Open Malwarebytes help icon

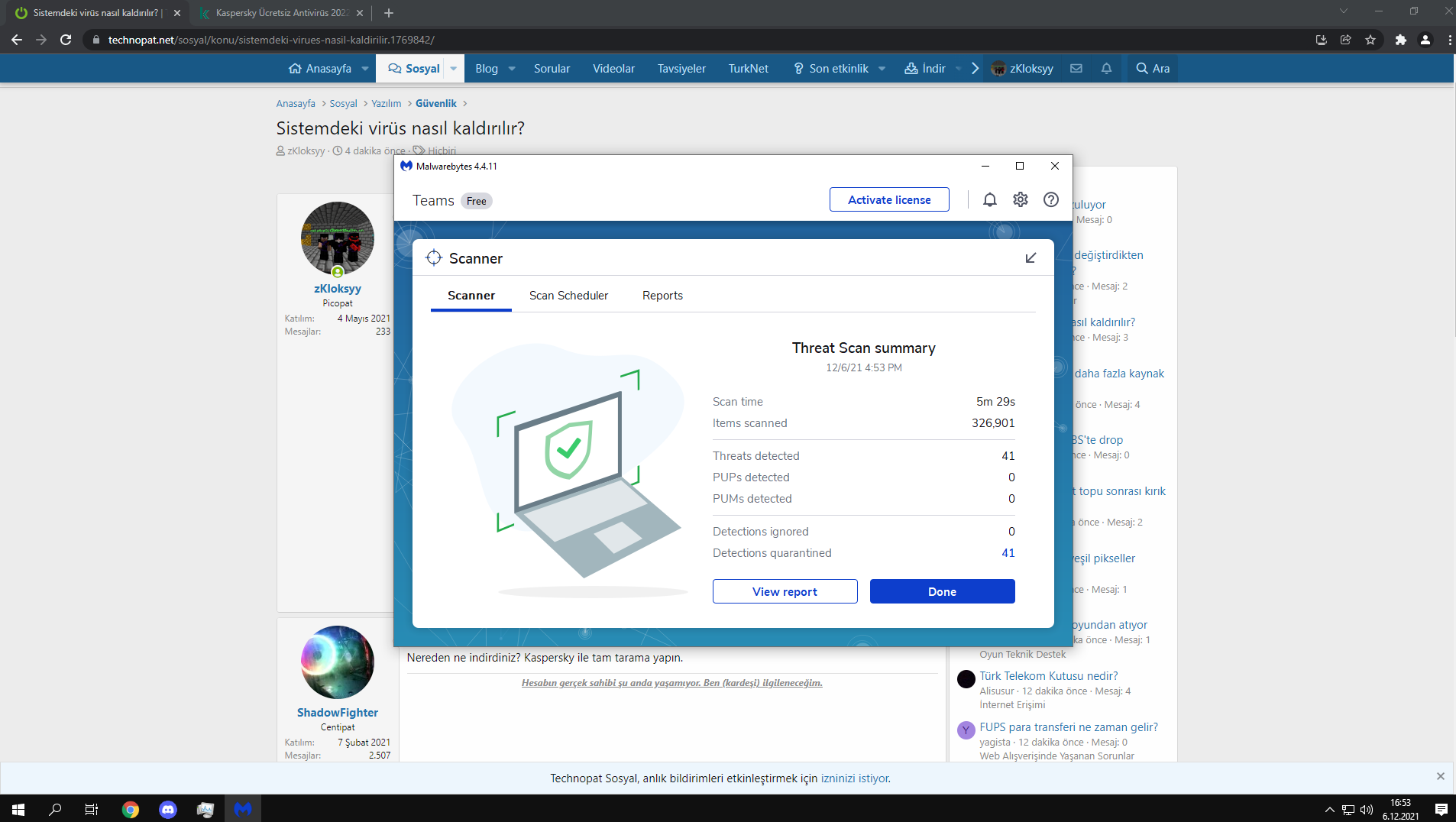(x=1051, y=200)
